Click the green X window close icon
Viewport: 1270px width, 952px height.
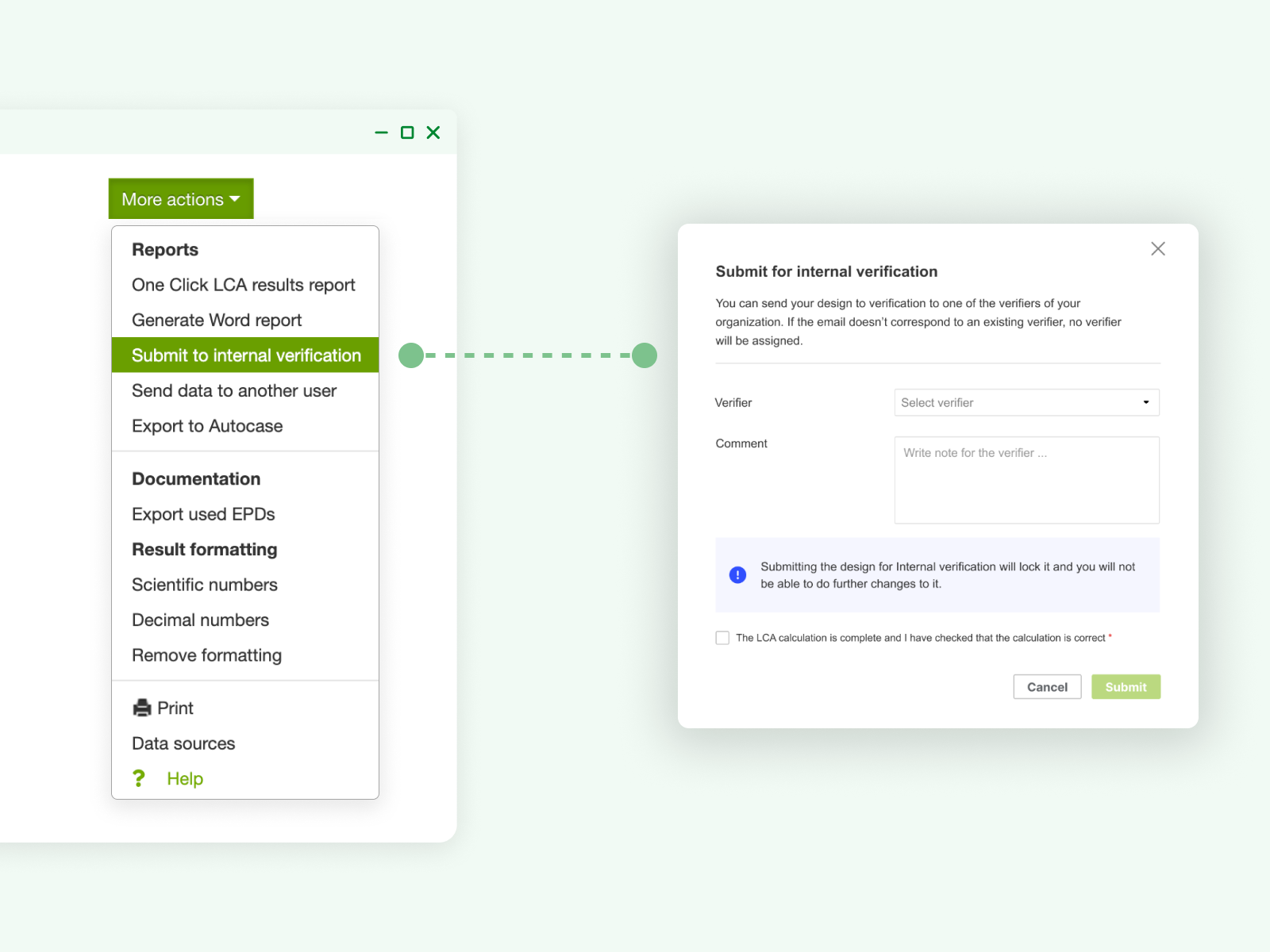(433, 132)
